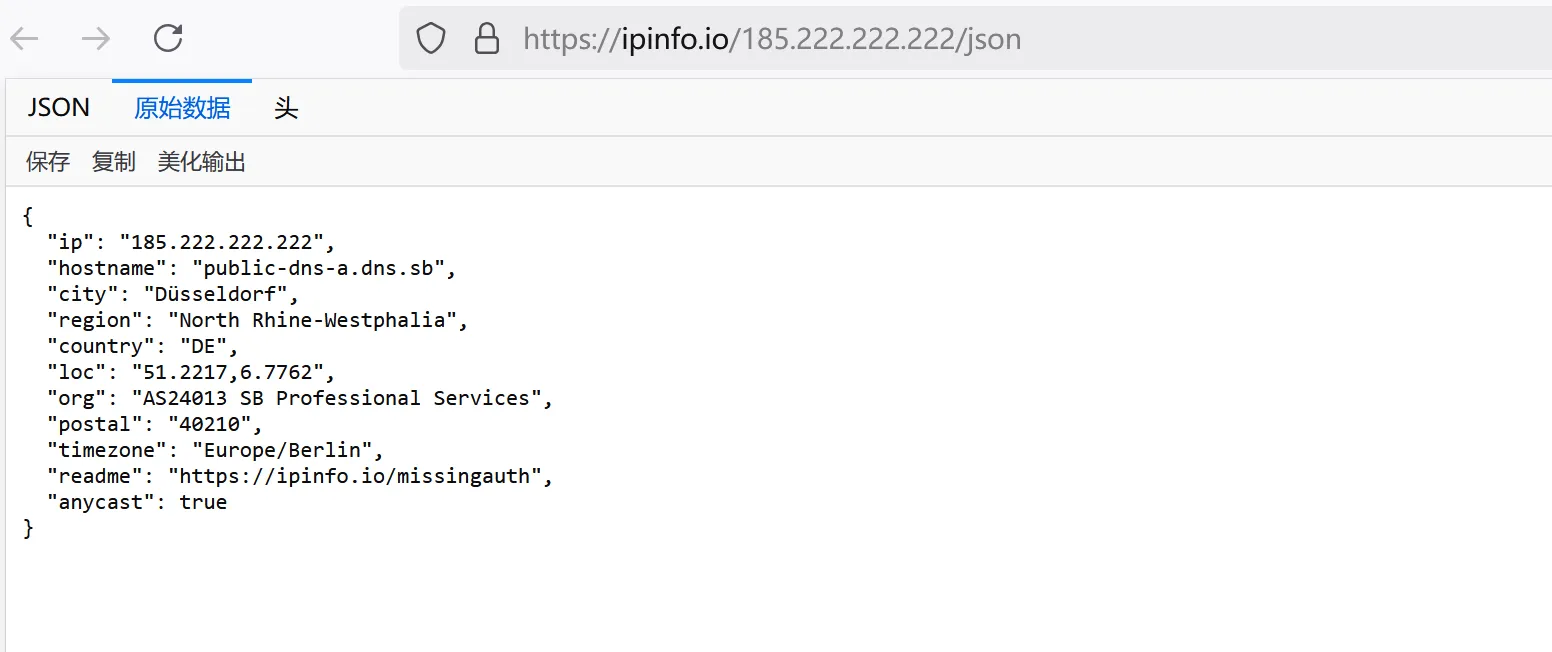
Task: Click the browser forward arrow
Action: 96,39
